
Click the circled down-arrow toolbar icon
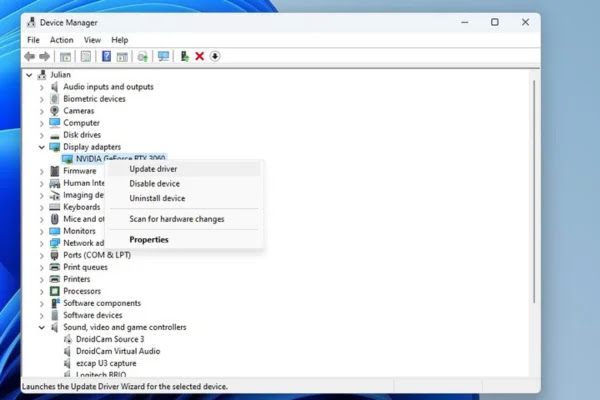point(215,56)
